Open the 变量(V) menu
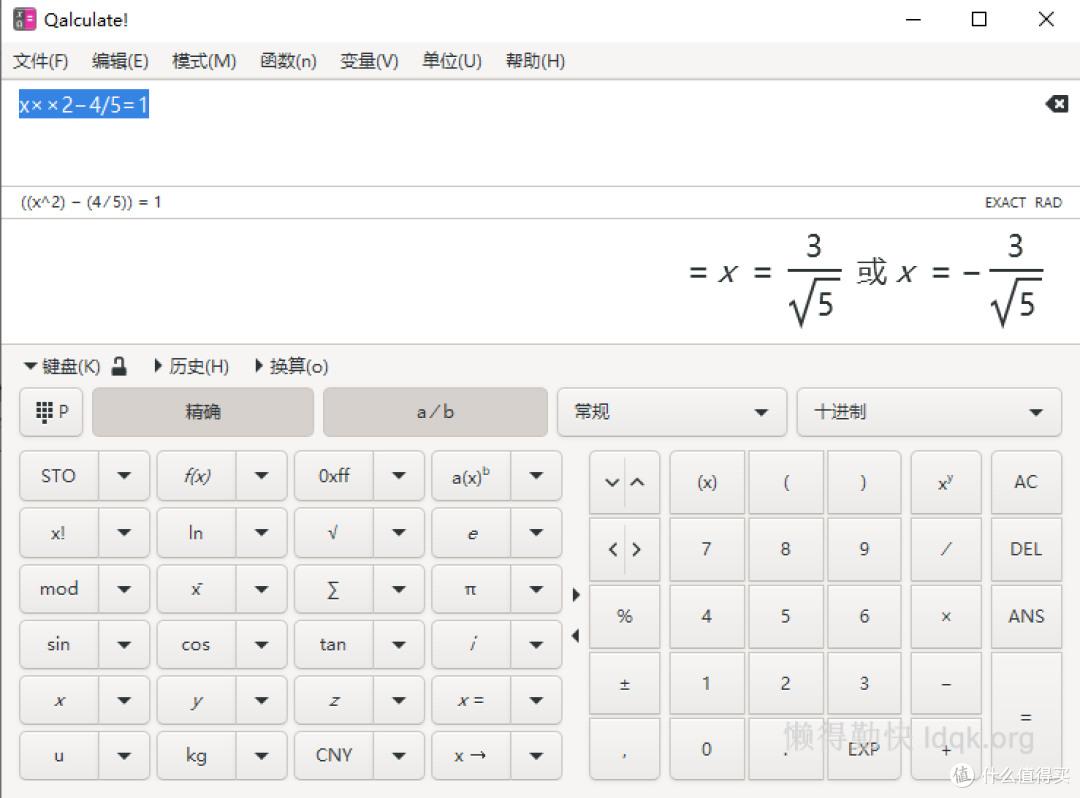Image resolution: width=1080 pixels, height=798 pixels. 369,61
